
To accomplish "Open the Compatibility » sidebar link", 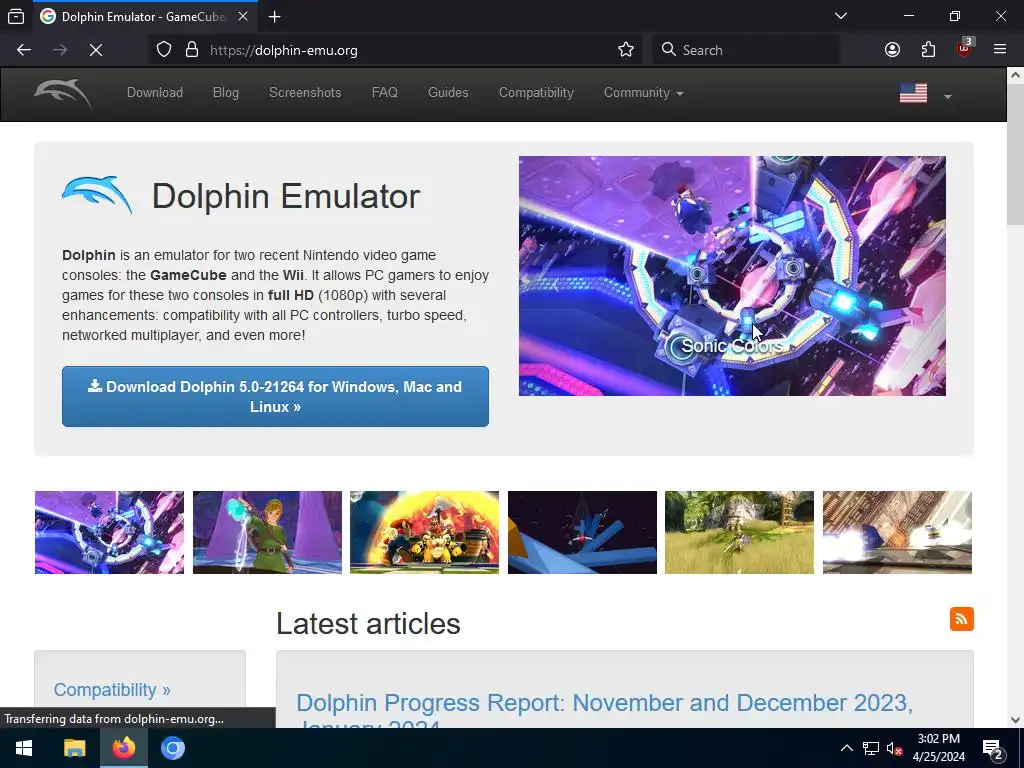I will 112,690.
